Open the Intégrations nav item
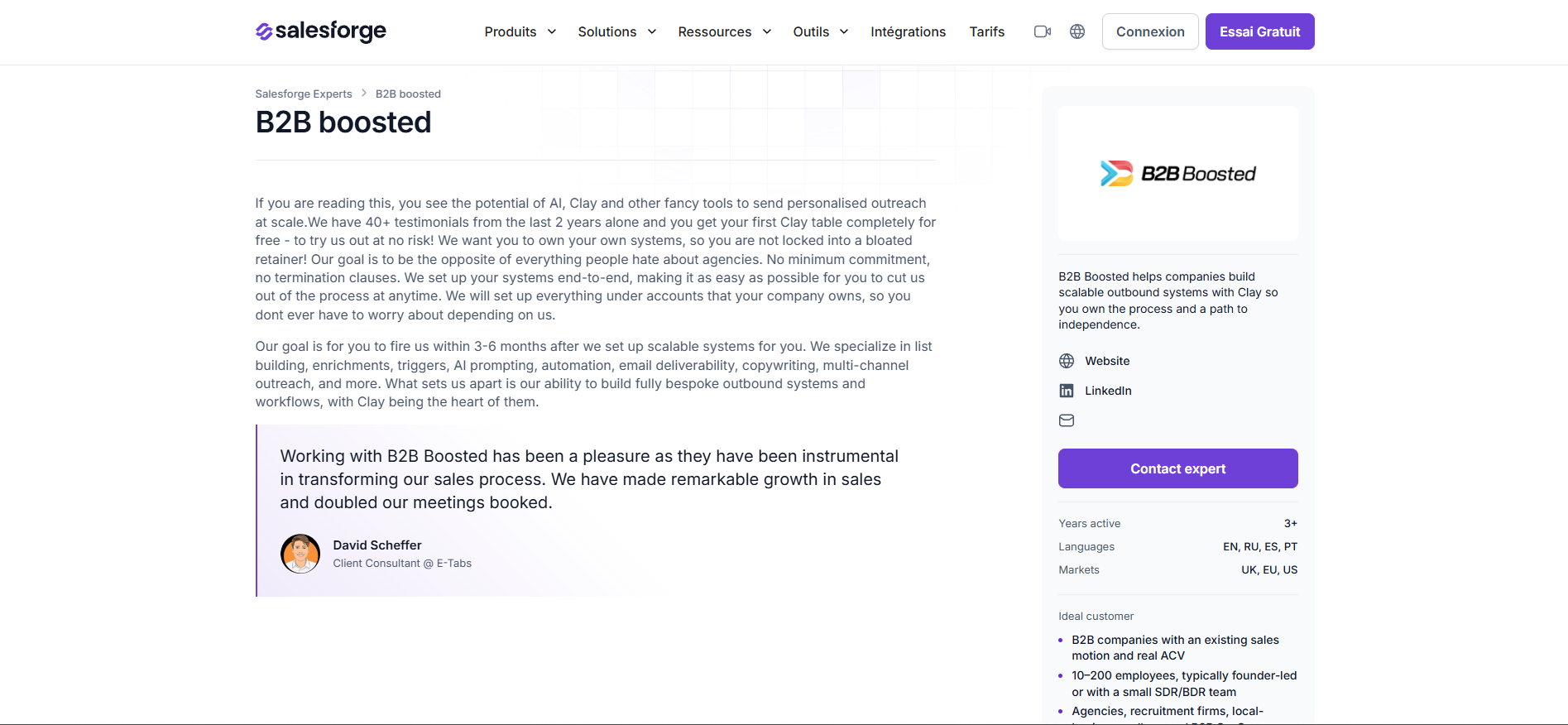The width and height of the screenshot is (1568, 725). click(x=908, y=31)
